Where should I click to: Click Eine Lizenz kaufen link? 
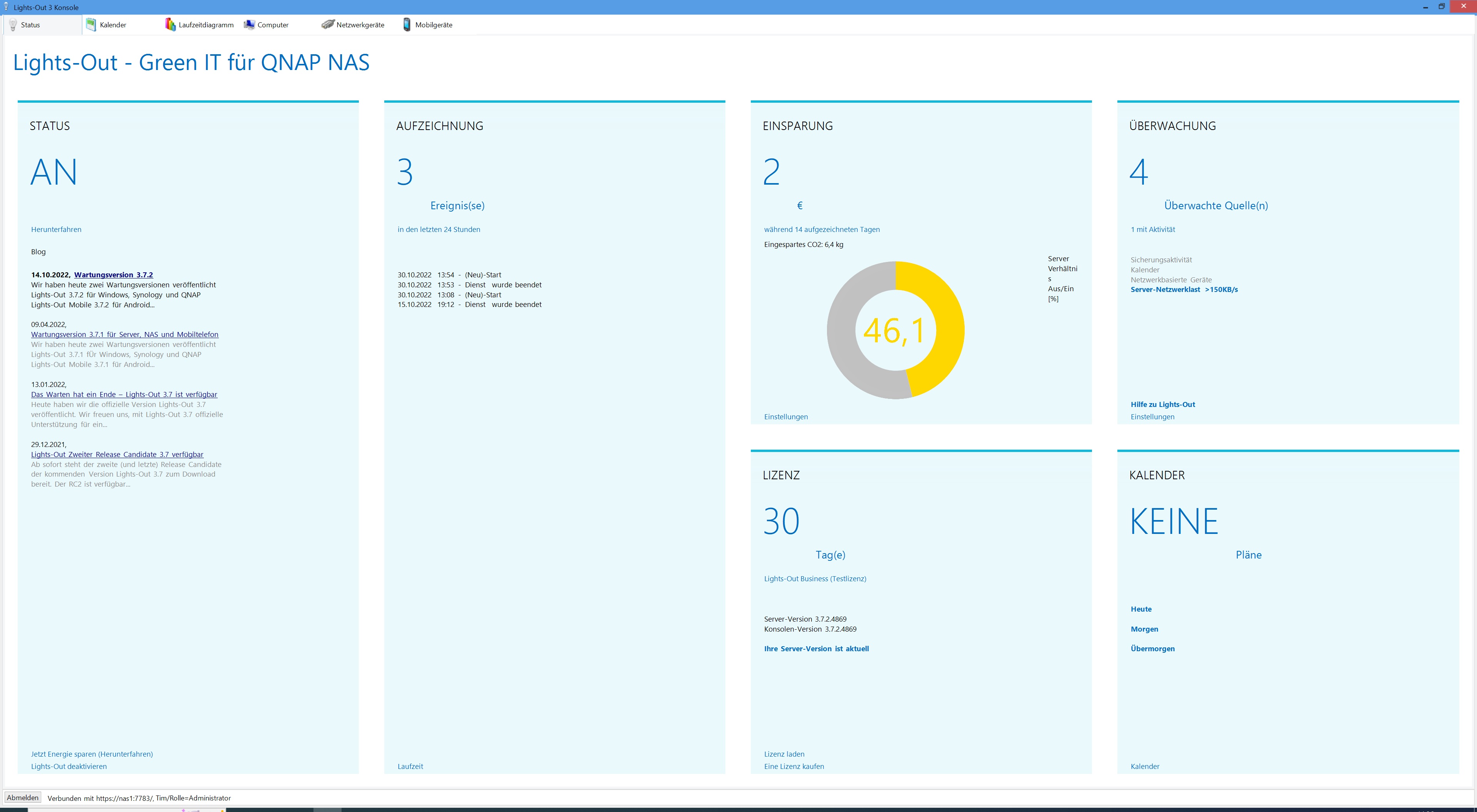(x=794, y=766)
